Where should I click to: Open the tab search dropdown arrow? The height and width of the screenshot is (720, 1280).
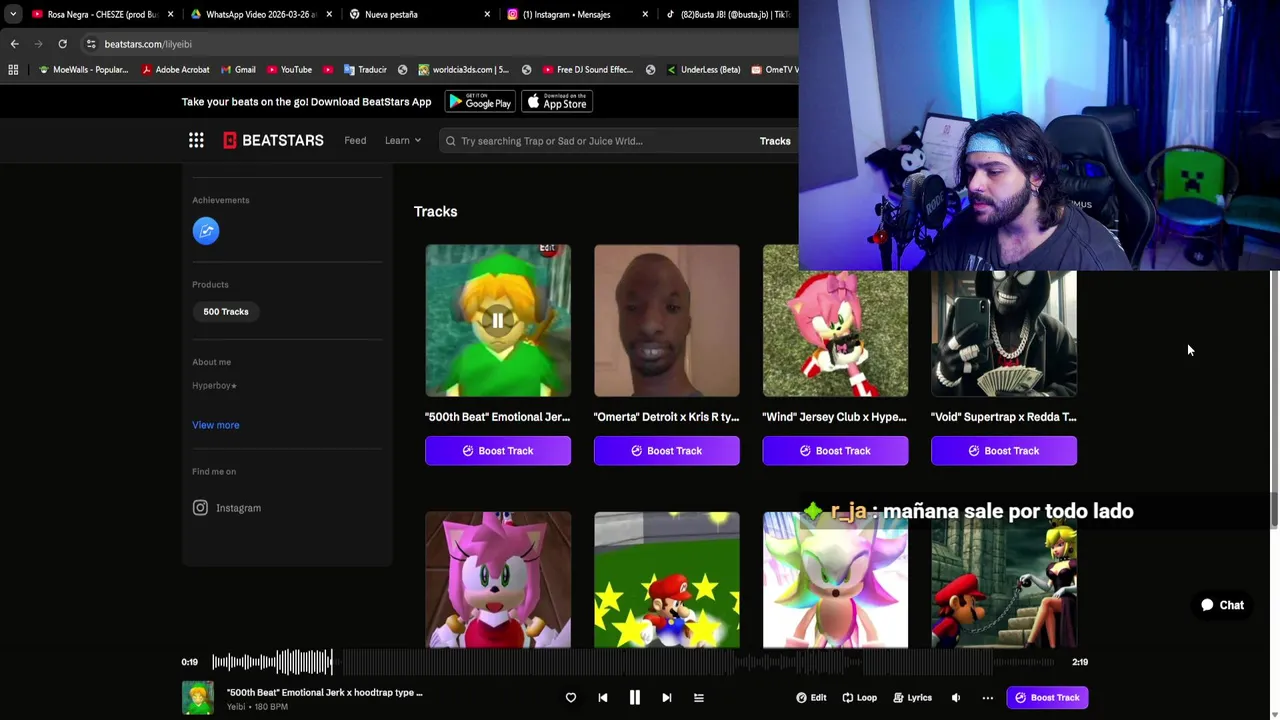[12, 14]
